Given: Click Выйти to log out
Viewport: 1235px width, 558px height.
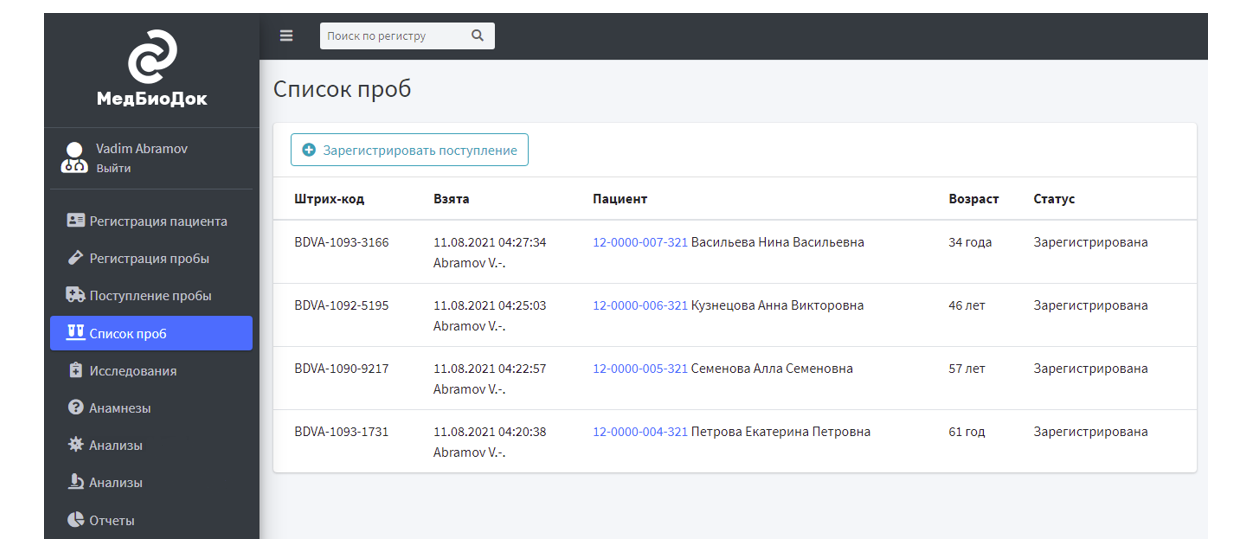Looking at the screenshot, I should tap(113, 169).
